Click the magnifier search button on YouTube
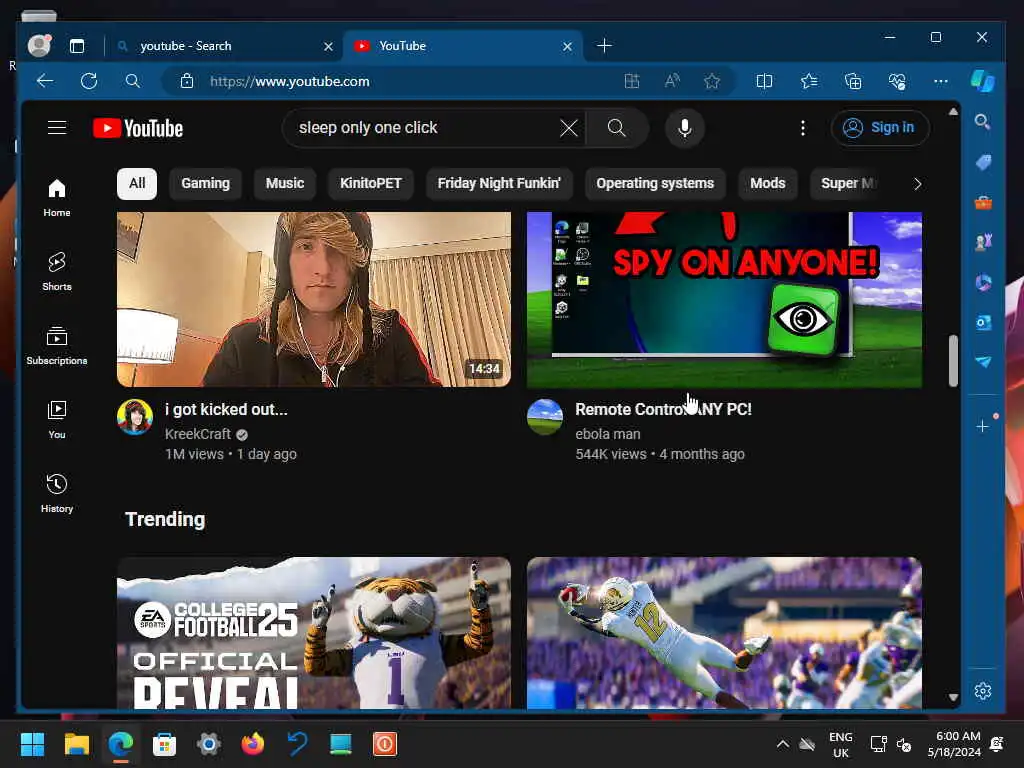This screenshot has width=1024, height=768. [616, 128]
